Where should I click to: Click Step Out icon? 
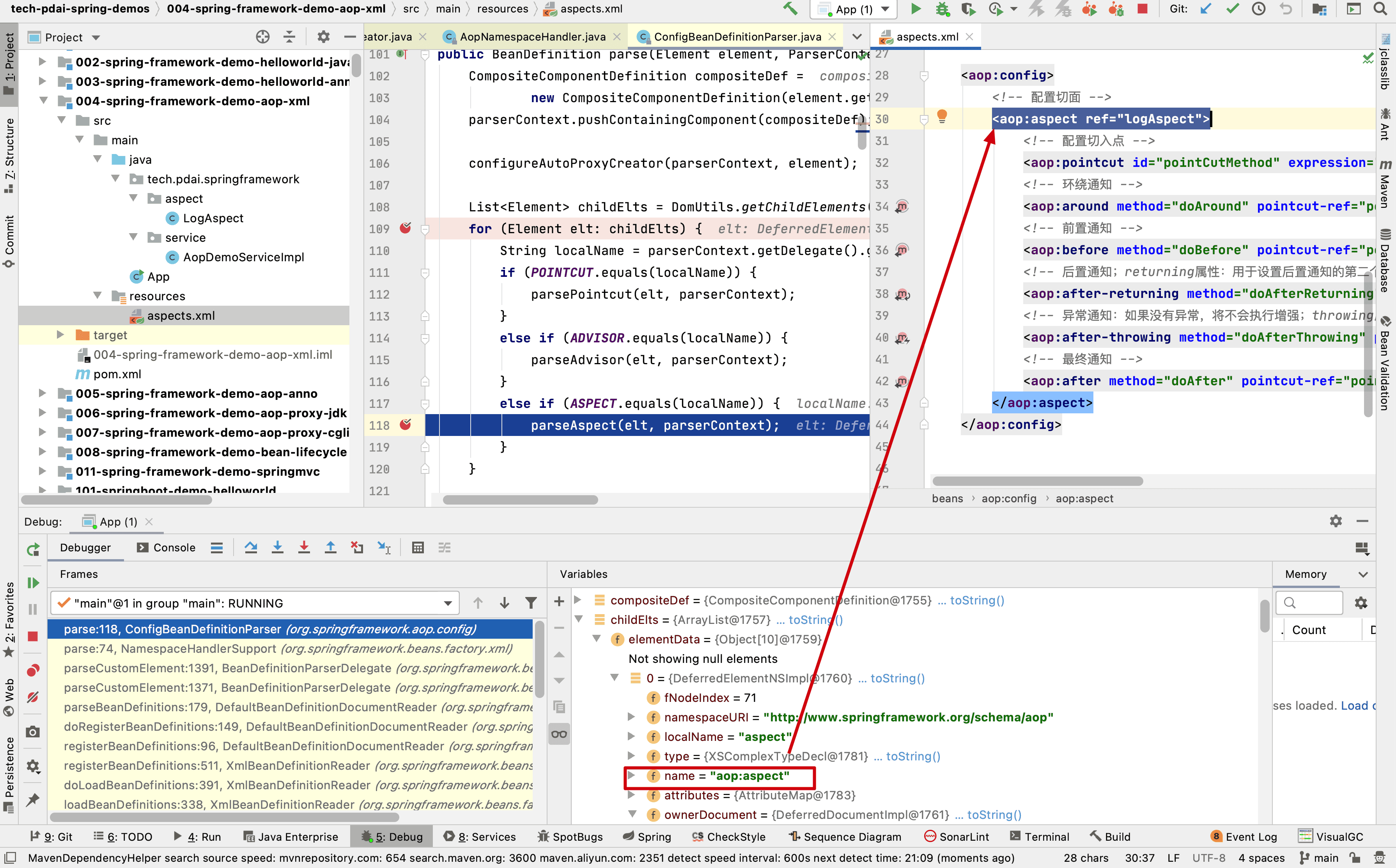click(331, 547)
